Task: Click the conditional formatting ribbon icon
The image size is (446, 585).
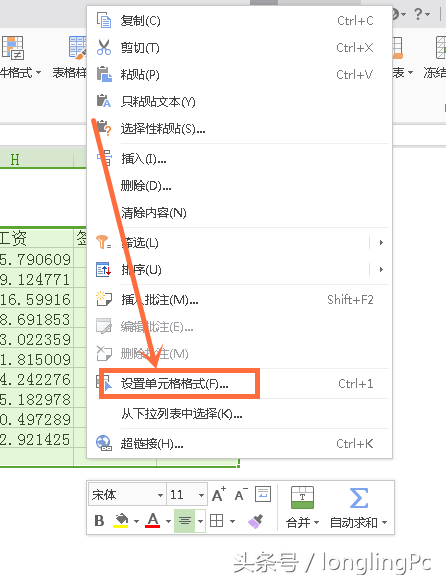Action: coord(13,48)
